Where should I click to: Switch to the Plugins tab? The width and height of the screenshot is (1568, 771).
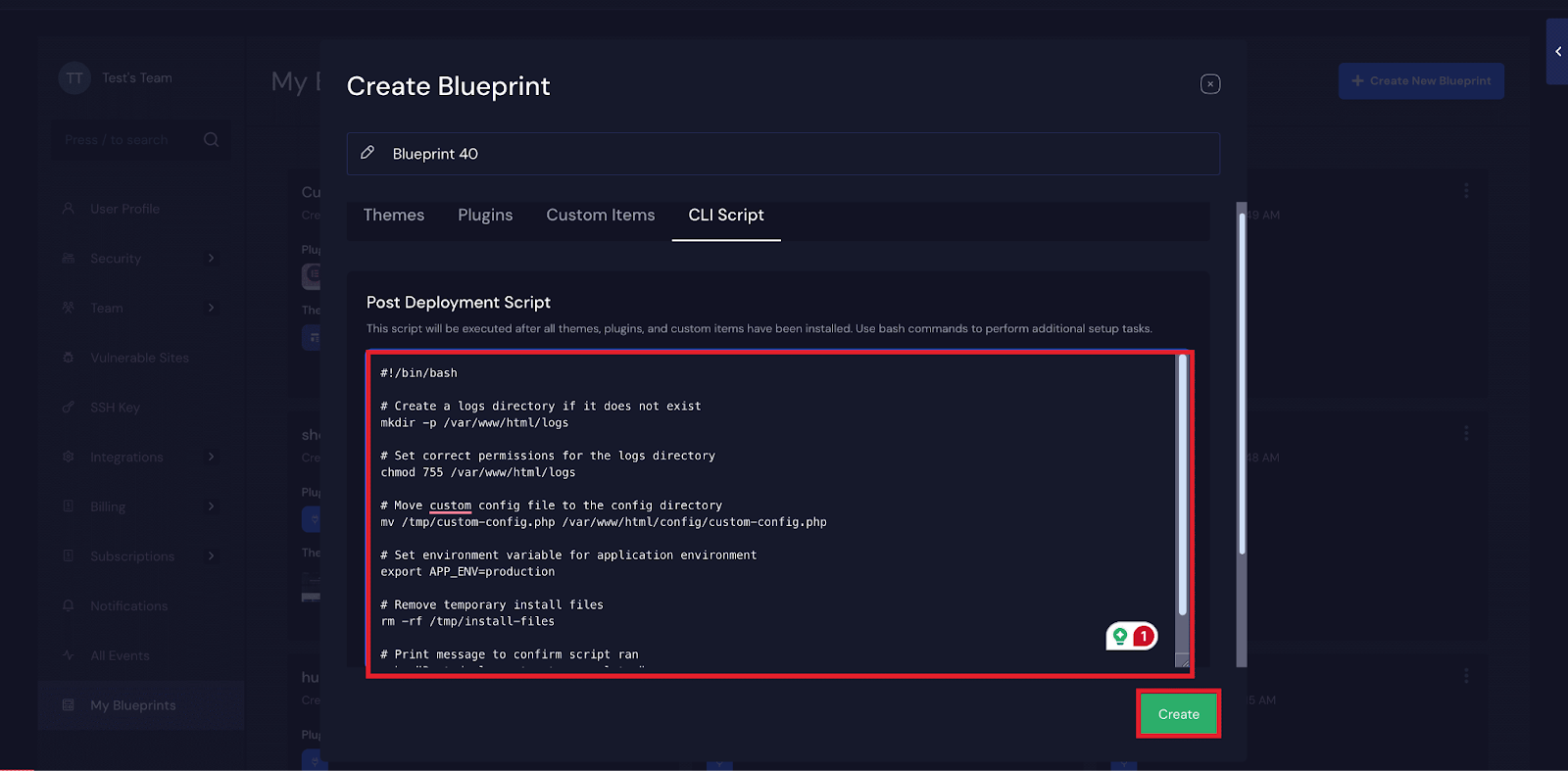(x=485, y=215)
